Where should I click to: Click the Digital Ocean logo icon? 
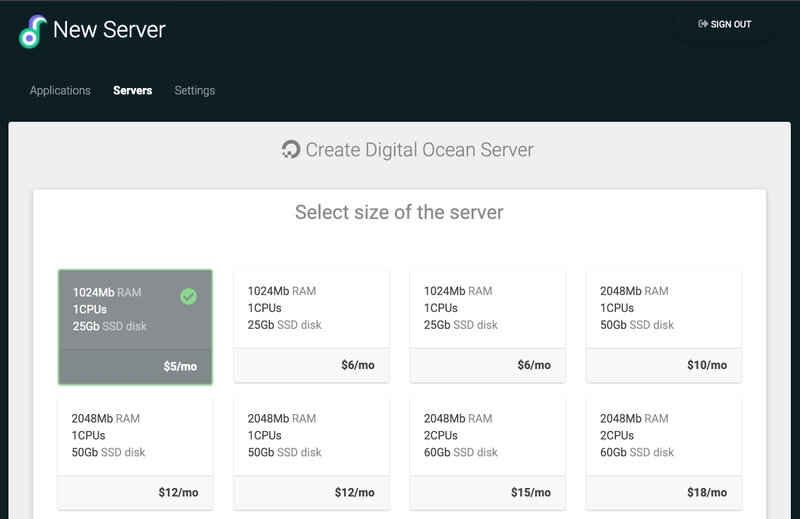coord(291,150)
